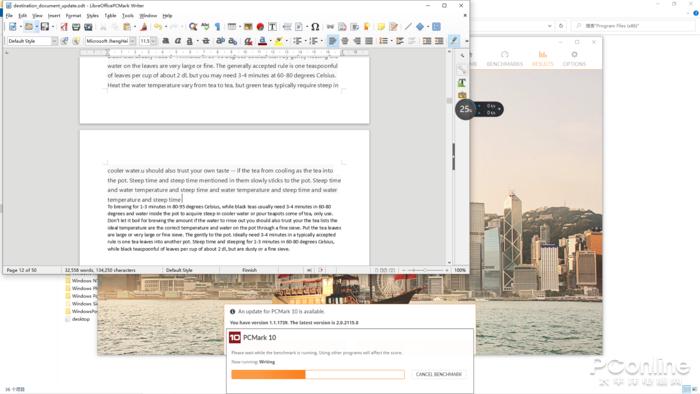The image size is (700, 394).
Task: Toggle Align Right paragraph alignment
Action: point(357,41)
